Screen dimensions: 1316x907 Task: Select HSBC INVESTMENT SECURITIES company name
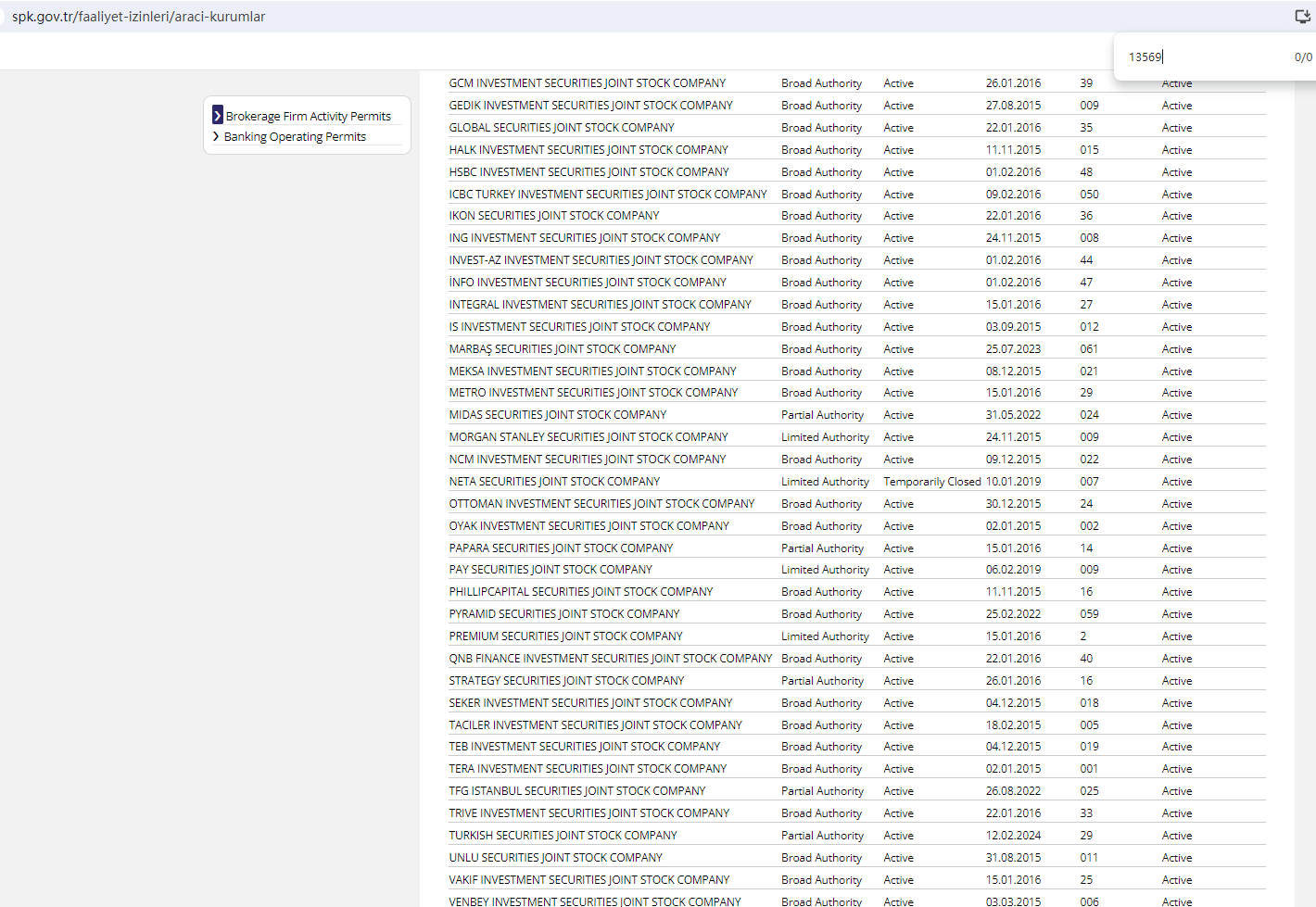[x=589, y=172]
